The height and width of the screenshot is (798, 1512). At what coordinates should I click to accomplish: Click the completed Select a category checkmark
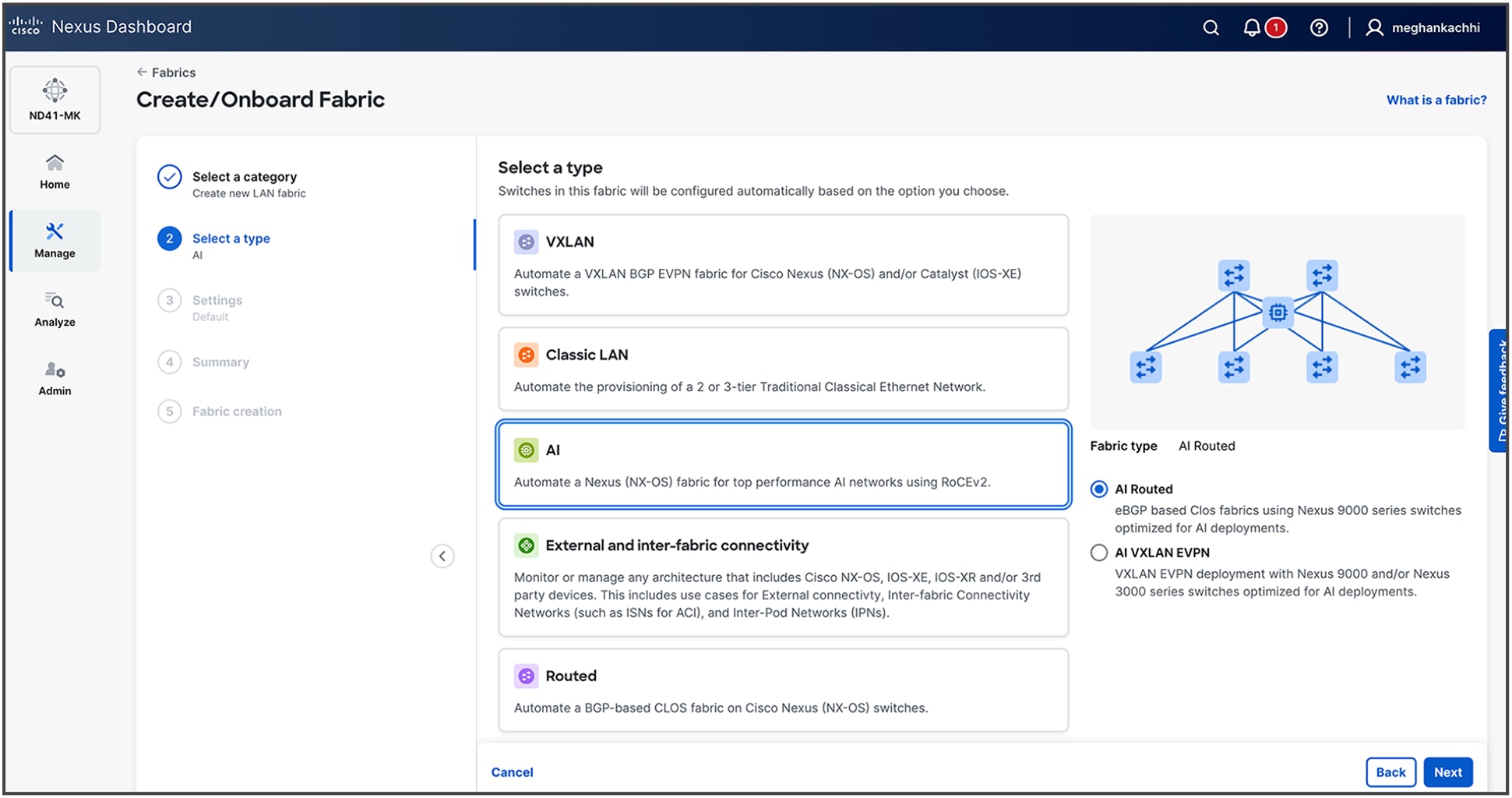pos(170,177)
